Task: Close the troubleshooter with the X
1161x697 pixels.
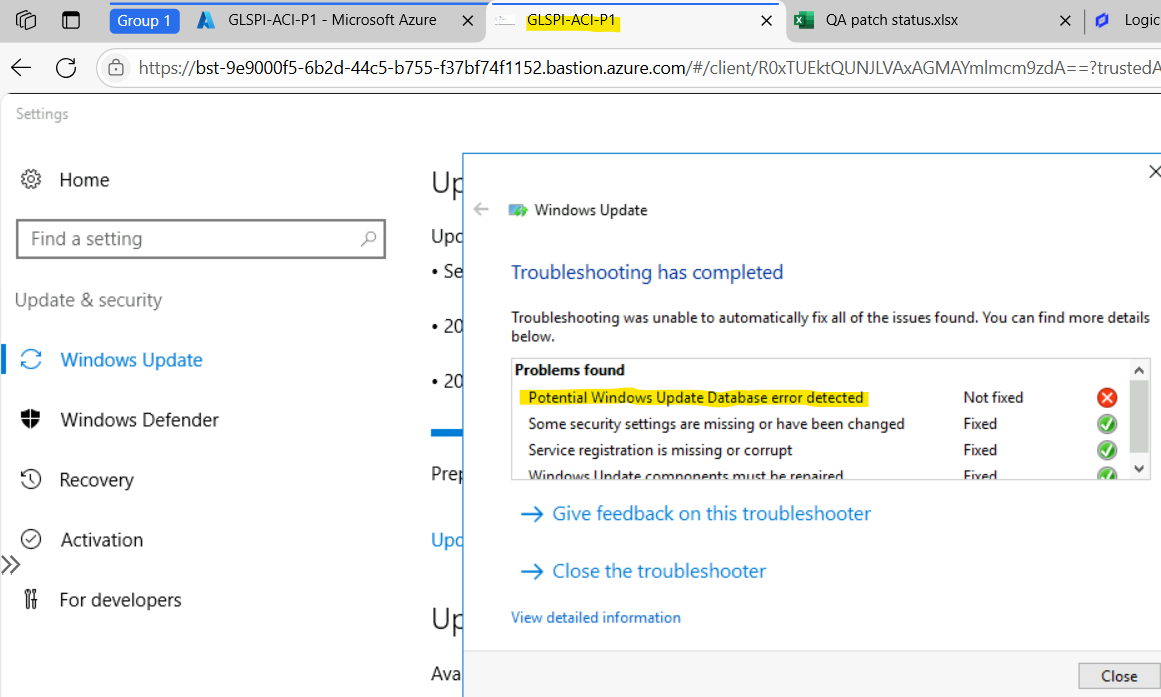Action: [1154, 172]
